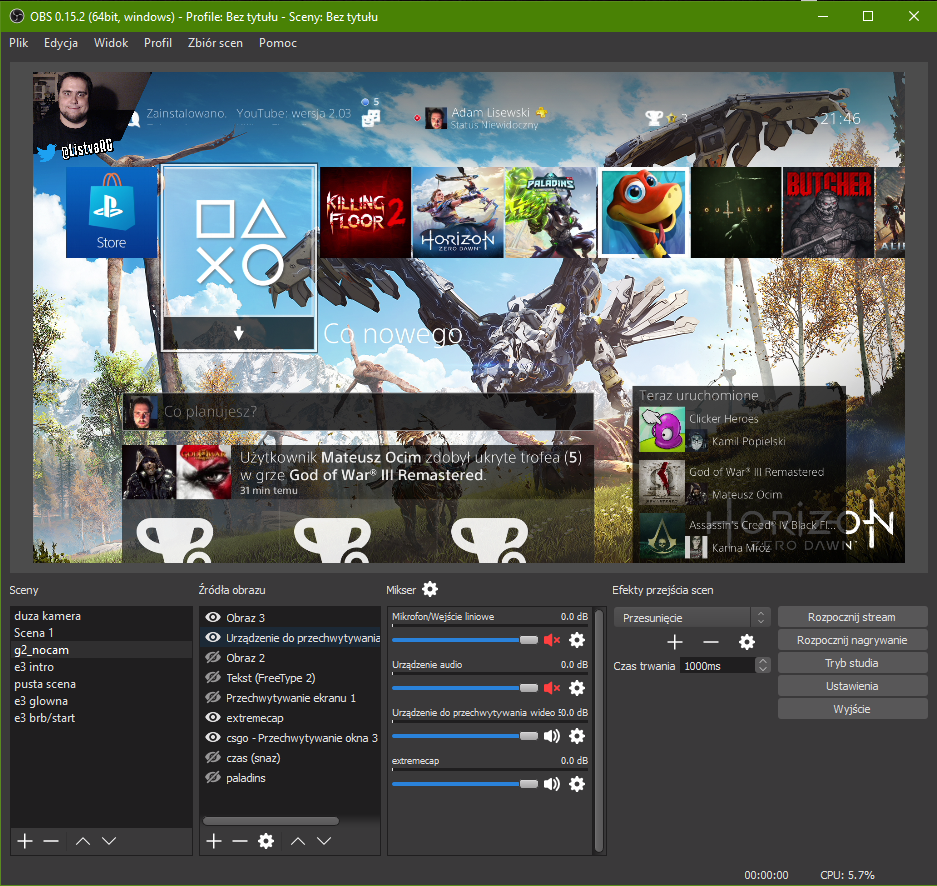Unmute the Mikrofon/Wejście liniowe speaker icon
937x886 pixels.
[x=551, y=640]
